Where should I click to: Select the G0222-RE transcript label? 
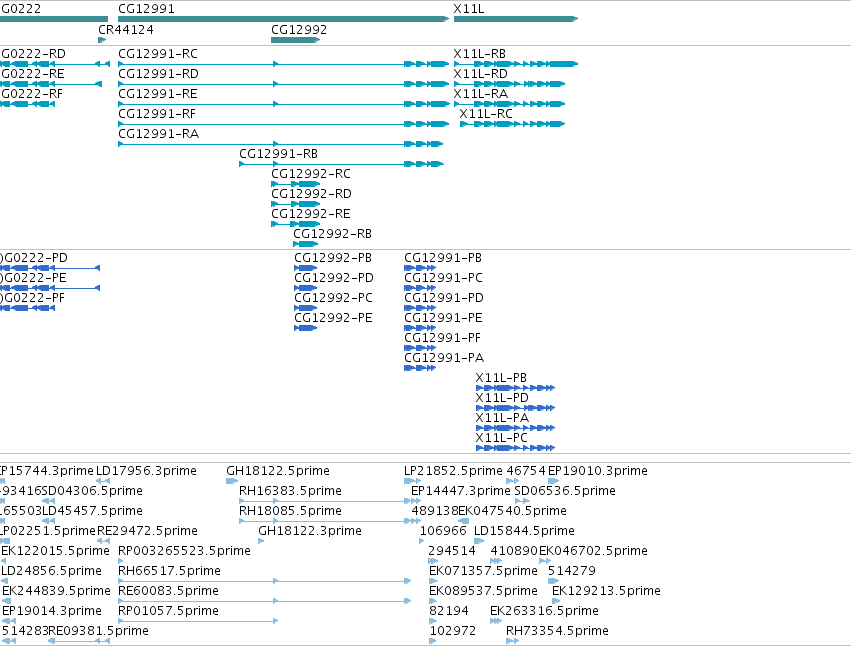pos(33,74)
